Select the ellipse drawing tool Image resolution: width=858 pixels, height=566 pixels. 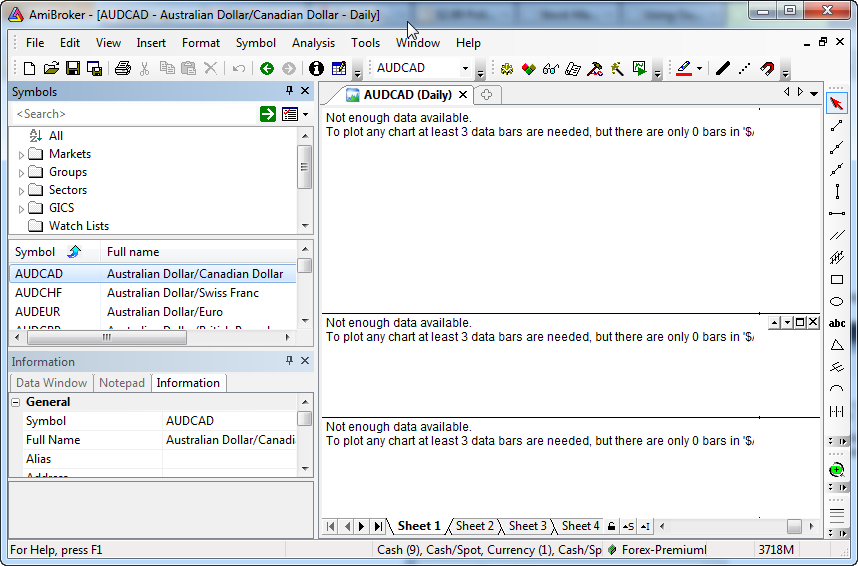coord(837,302)
